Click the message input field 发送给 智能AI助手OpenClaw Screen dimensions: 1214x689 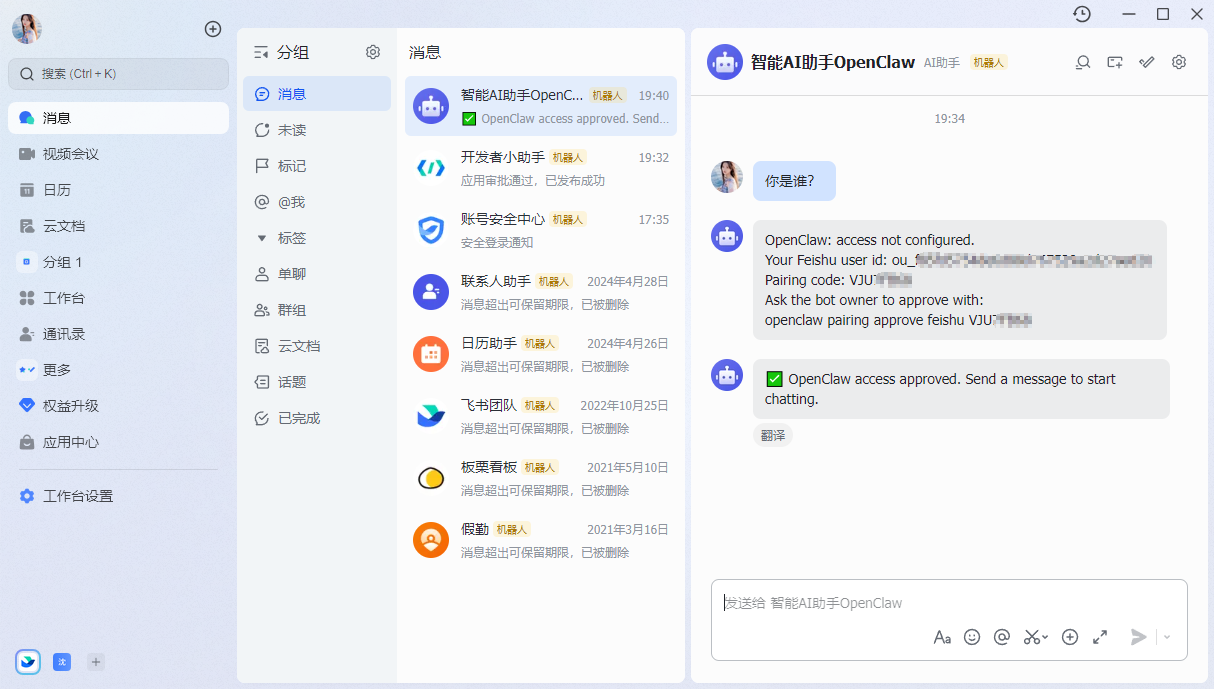[949, 603]
